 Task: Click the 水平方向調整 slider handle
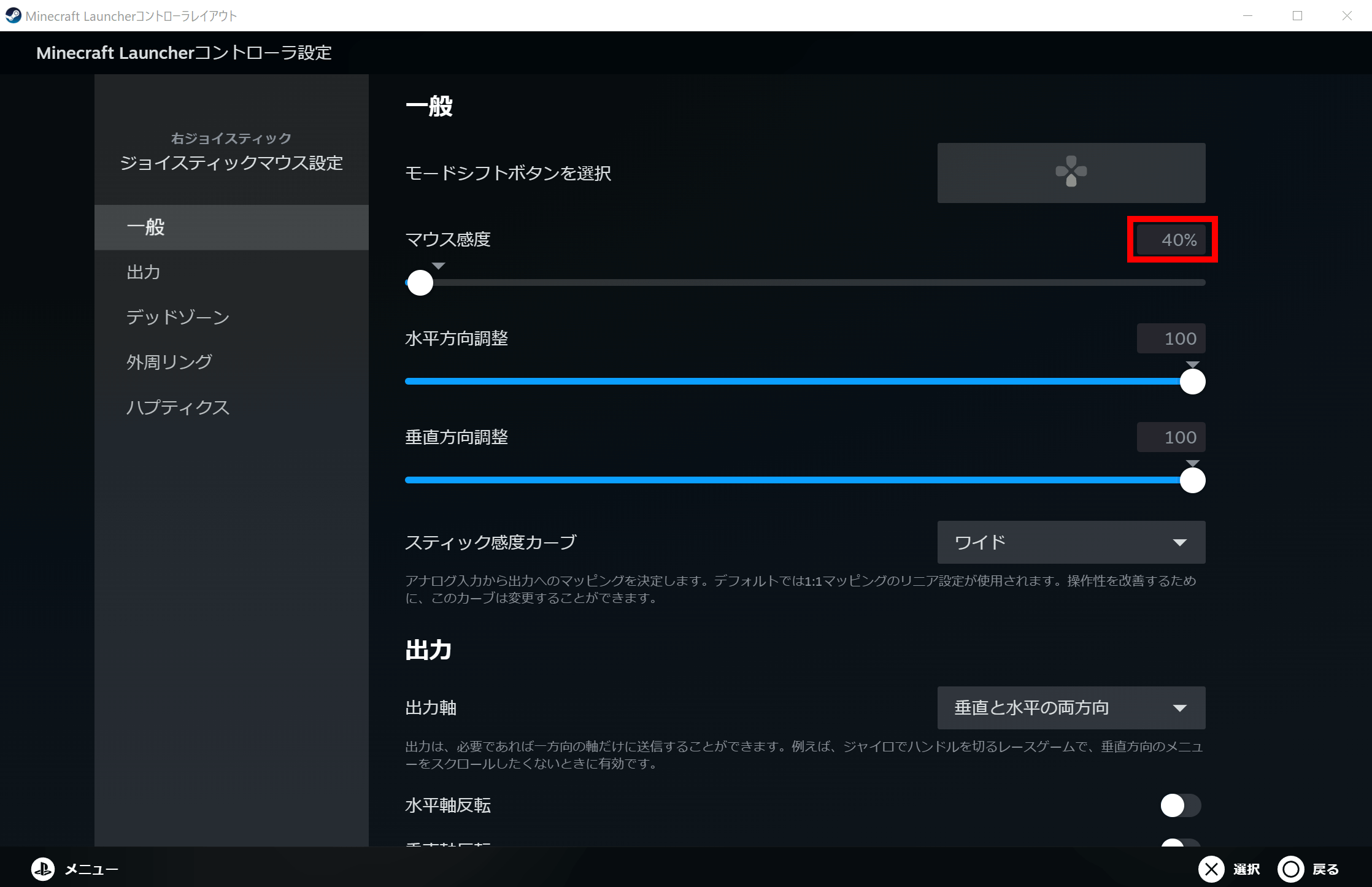pos(1192,382)
